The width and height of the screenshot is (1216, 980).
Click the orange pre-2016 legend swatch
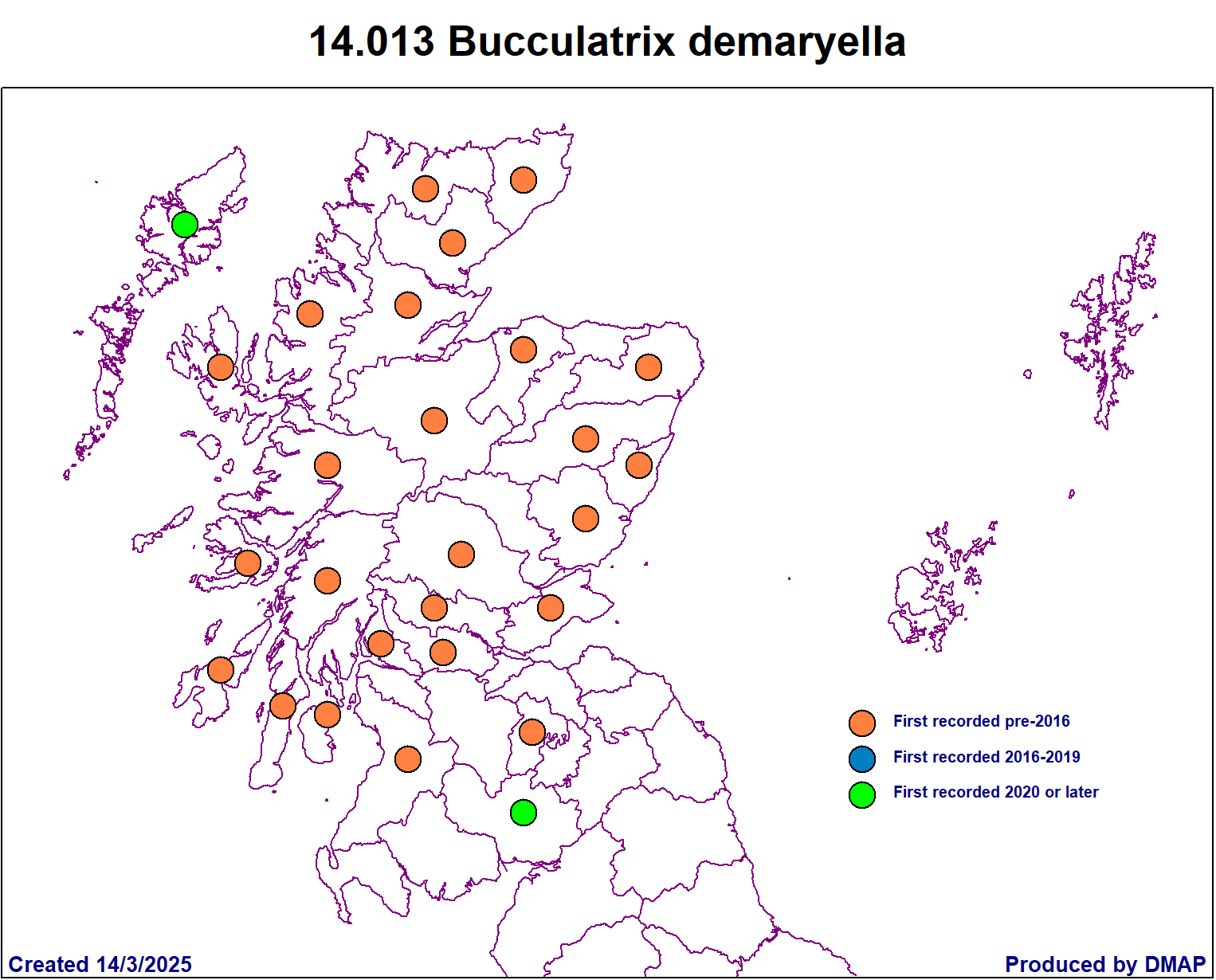pos(862,723)
